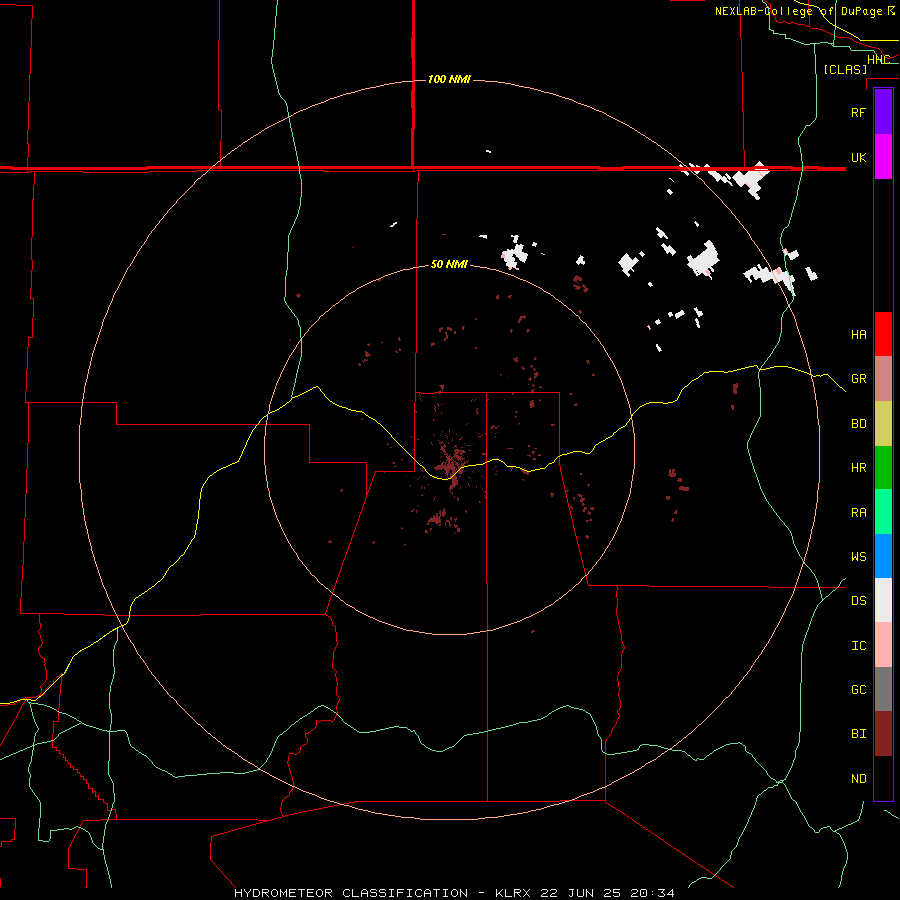This screenshot has width=900, height=900.
Task: Click the 'HA' legend label
Action: (859, 335)
